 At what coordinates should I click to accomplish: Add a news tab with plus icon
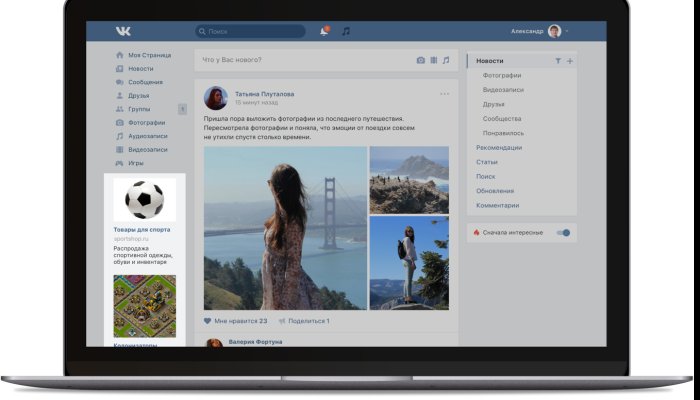pyautogui.click(x=570, y=61)
